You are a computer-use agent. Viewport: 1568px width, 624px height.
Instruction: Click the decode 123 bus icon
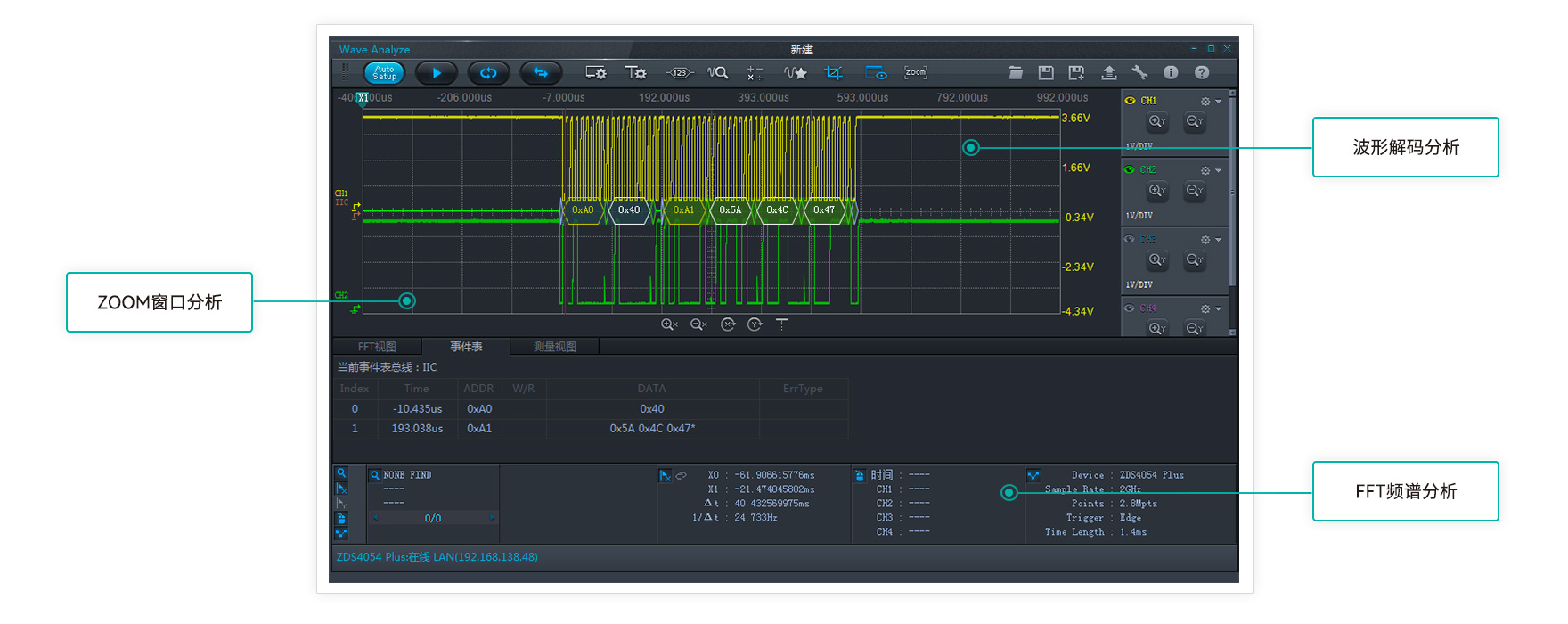tap(679, 73)
